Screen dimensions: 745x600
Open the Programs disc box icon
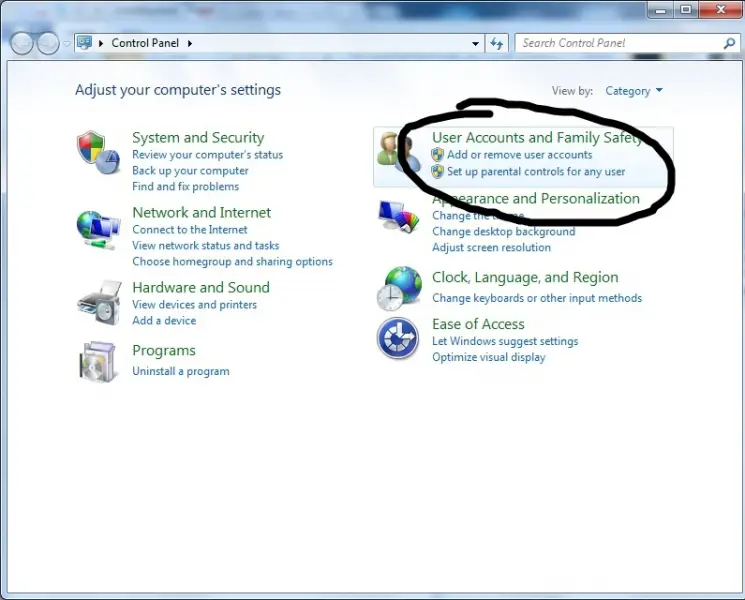click(97, 362)
